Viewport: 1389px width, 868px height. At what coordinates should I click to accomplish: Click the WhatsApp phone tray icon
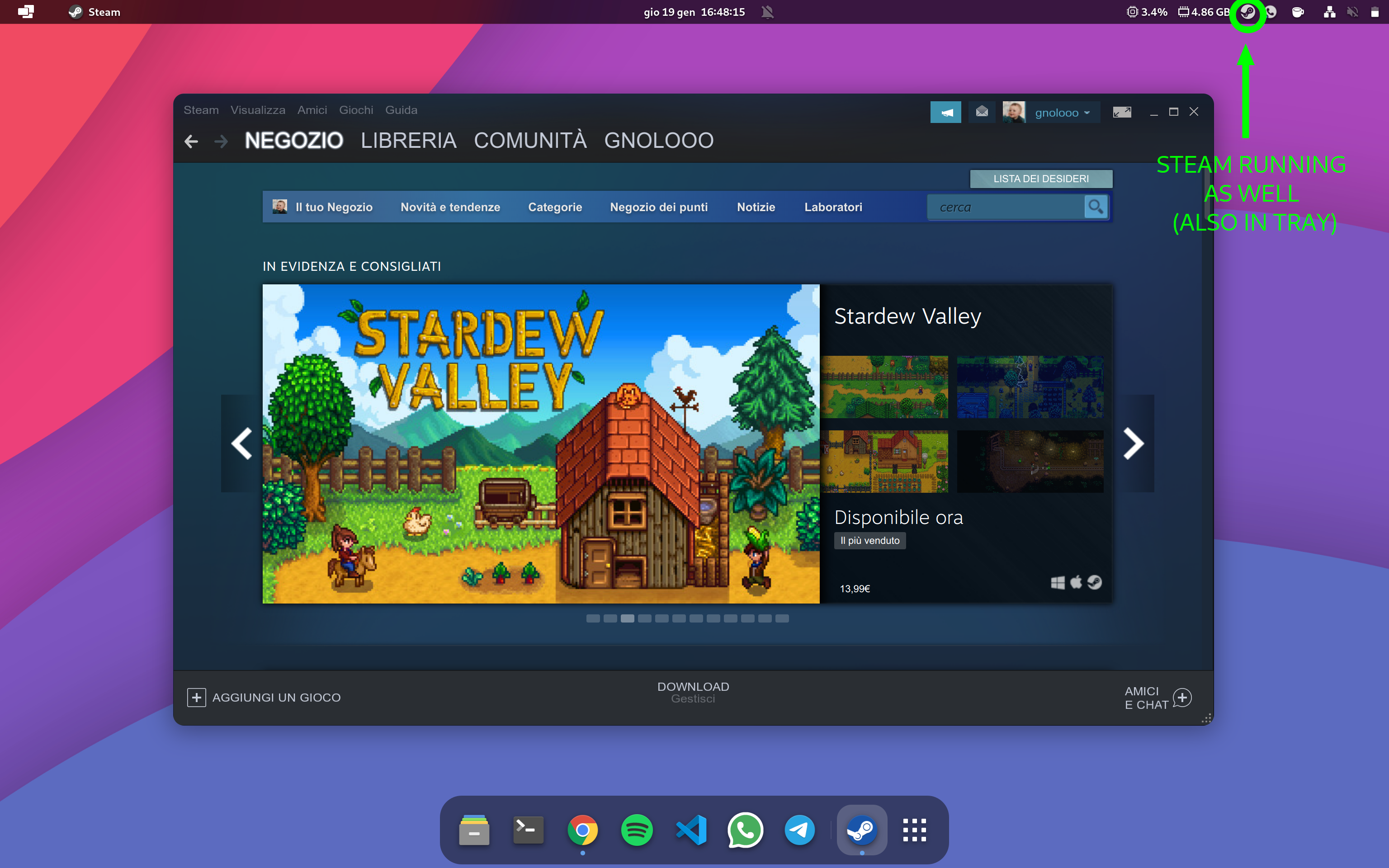pos(1271,12)
